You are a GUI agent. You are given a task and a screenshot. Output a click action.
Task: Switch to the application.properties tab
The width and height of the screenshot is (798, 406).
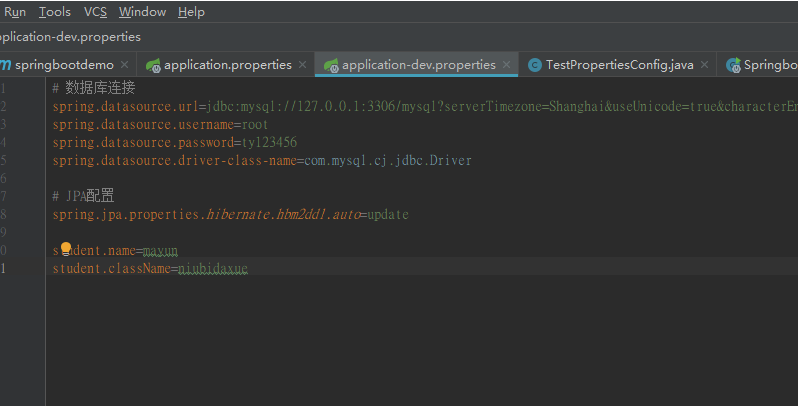[x=228, y=65]
